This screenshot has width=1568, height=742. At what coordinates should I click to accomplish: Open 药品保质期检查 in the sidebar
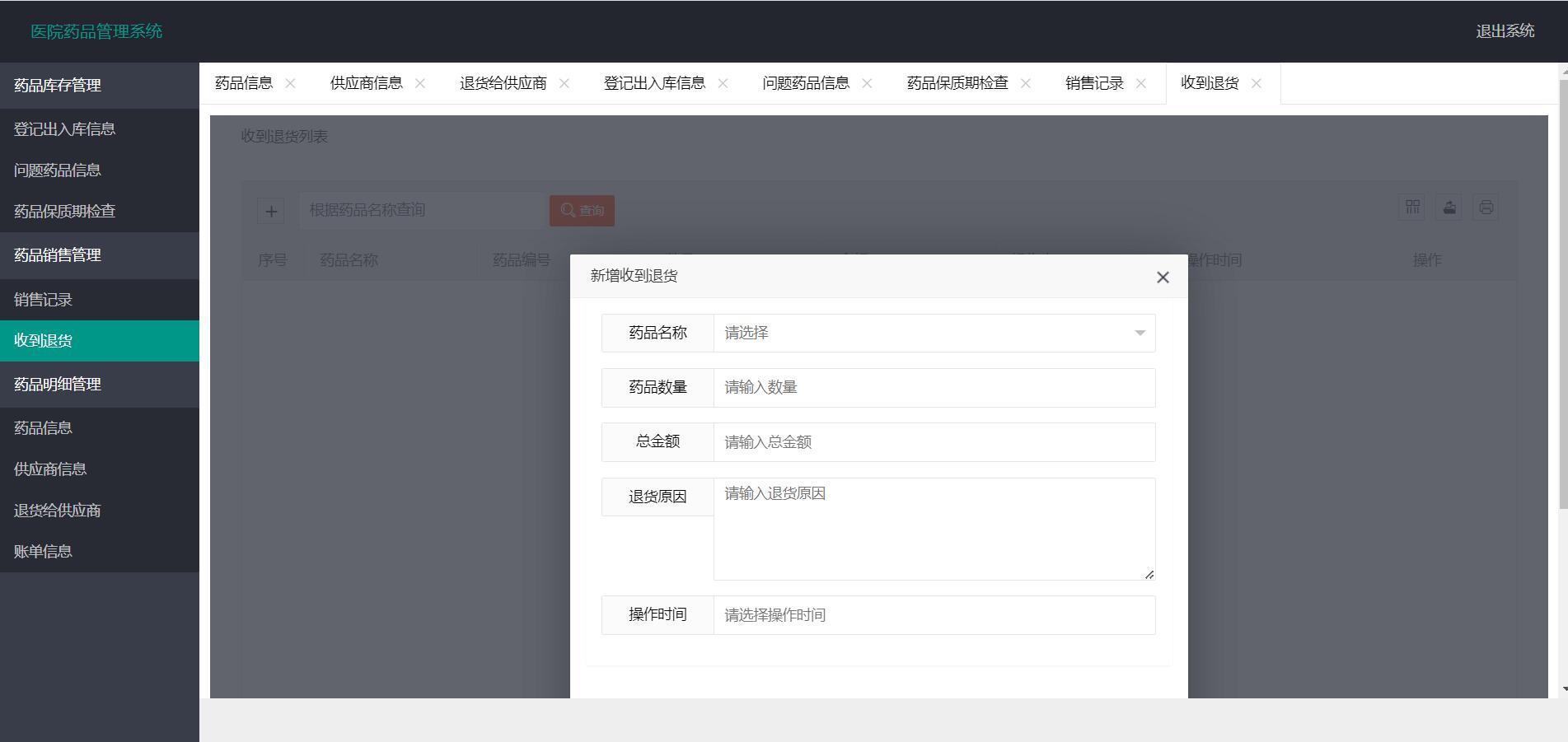pyautogui.click(x=100, y=212)
